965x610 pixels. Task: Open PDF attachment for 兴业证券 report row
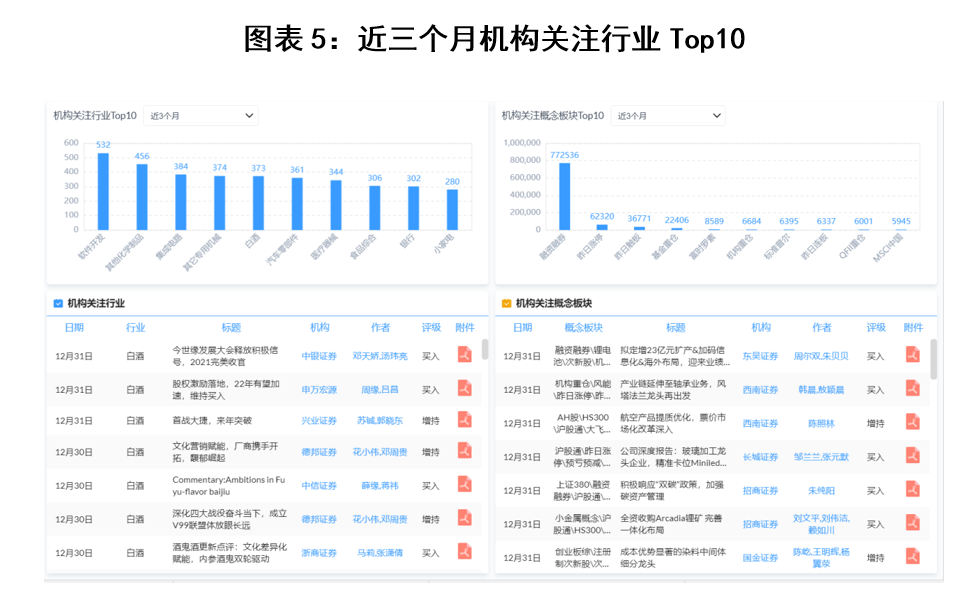[x=464, y=420]
